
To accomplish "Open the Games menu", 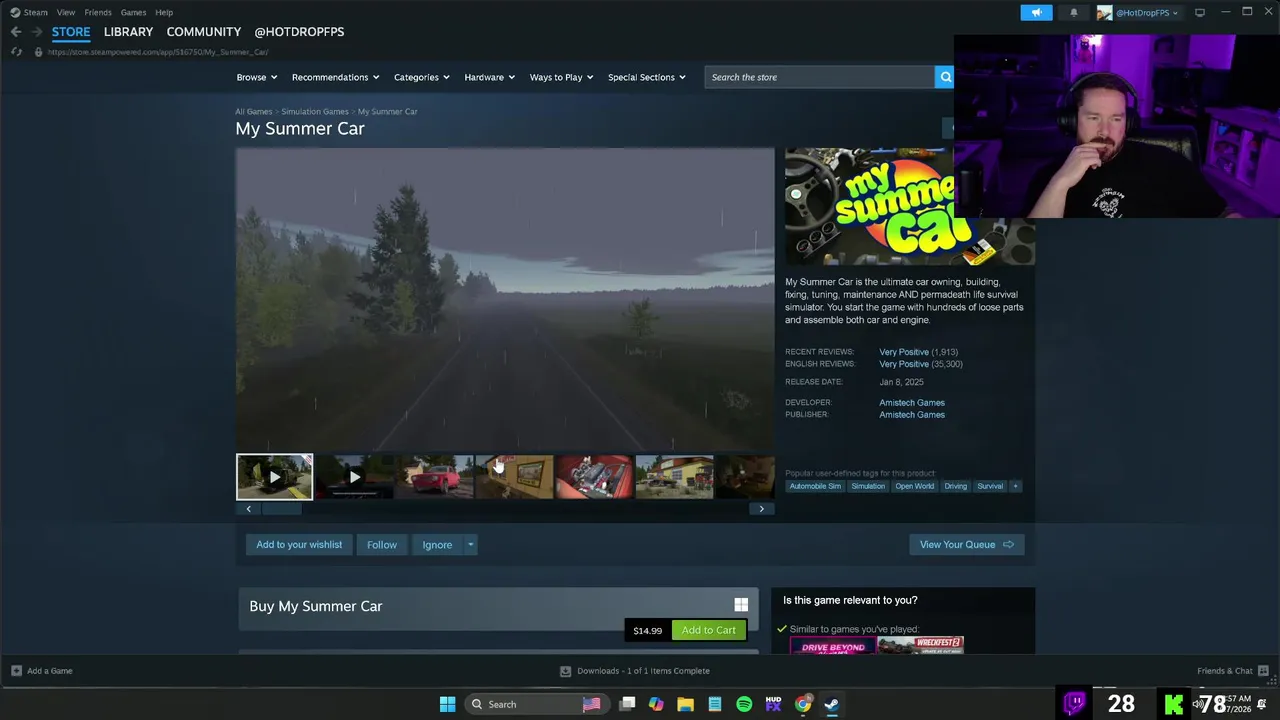I will [x=133, y=12].
